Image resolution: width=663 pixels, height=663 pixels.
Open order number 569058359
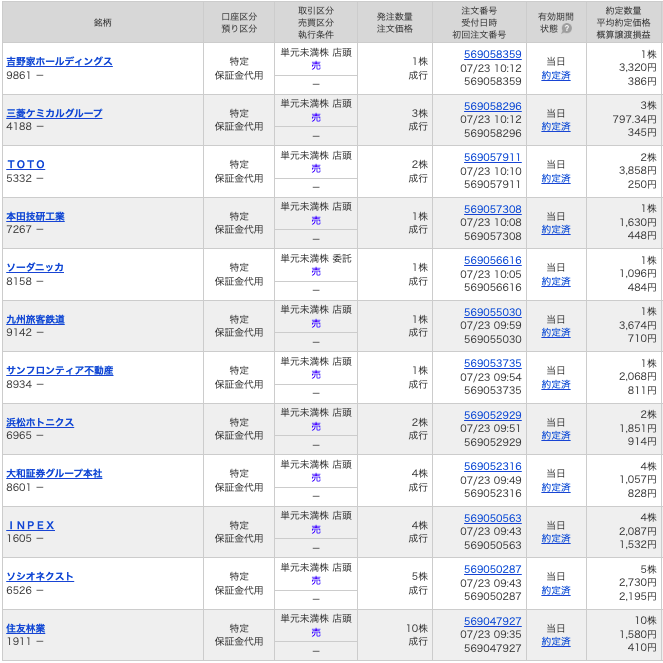tap(493, 54)
